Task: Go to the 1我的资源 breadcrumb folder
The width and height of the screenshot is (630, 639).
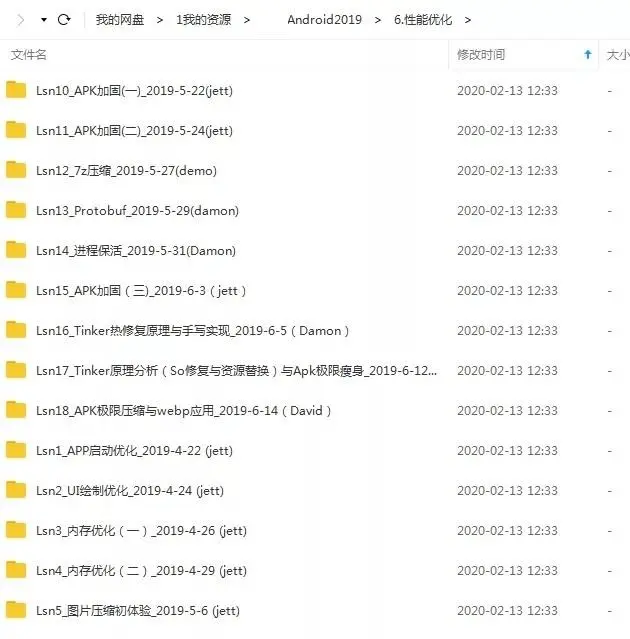Action: [203, 20]
